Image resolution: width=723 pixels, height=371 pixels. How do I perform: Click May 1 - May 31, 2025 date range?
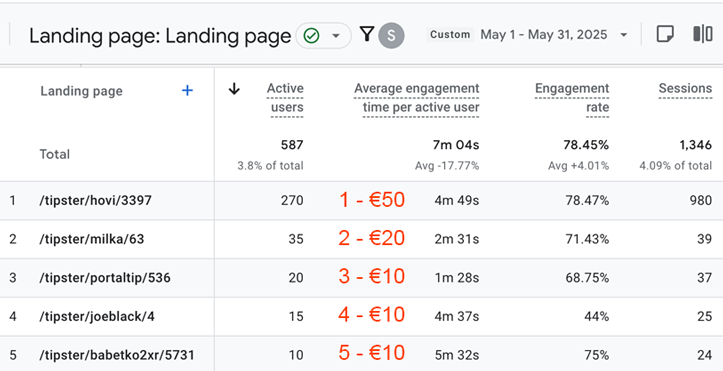click(544, 35)
